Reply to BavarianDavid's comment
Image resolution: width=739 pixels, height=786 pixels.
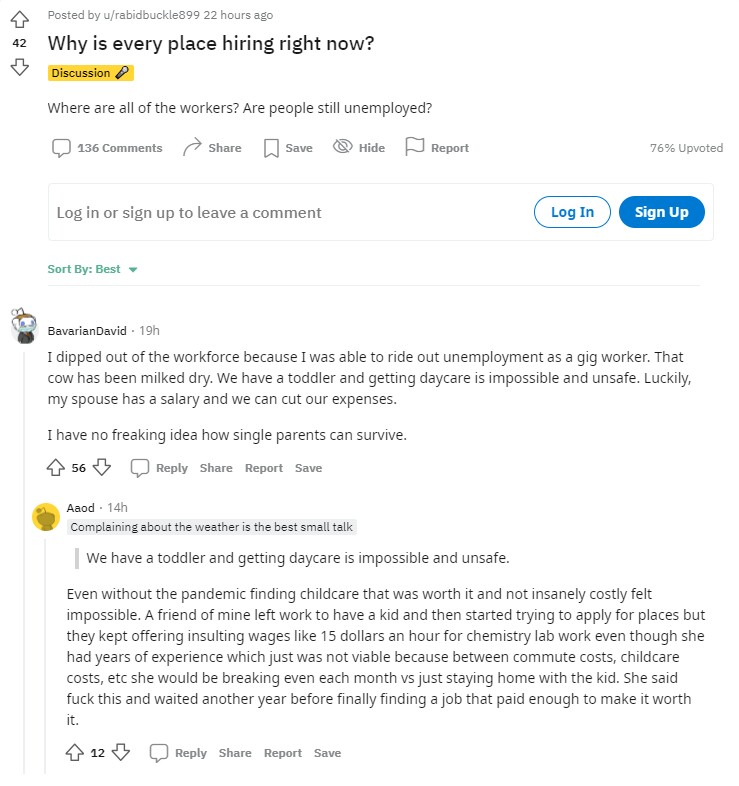coord(160,468)
